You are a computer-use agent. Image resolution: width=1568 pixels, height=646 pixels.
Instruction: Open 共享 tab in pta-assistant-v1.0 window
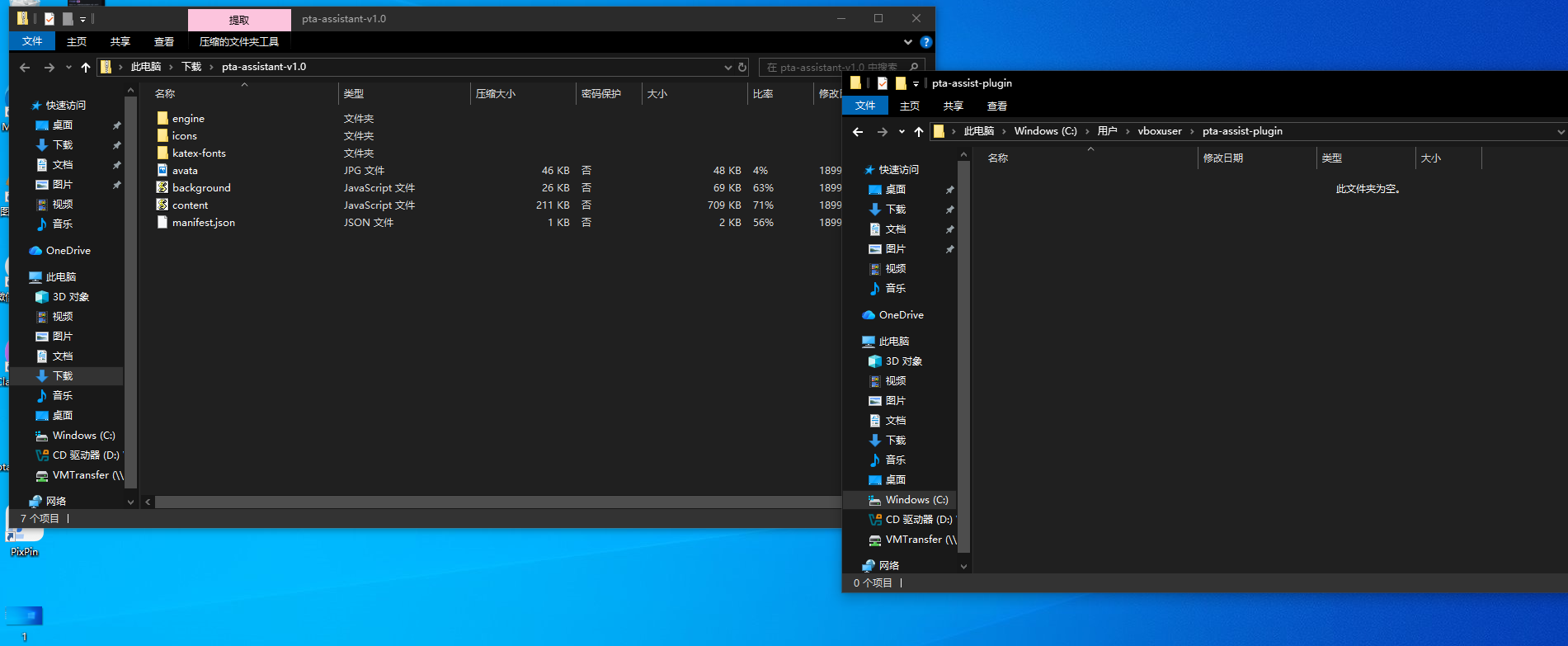(120, 41)
